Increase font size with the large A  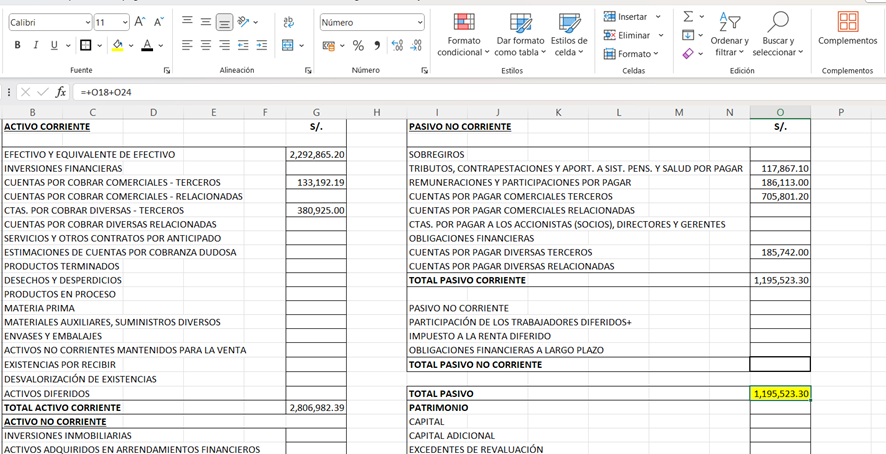point(140,22)
